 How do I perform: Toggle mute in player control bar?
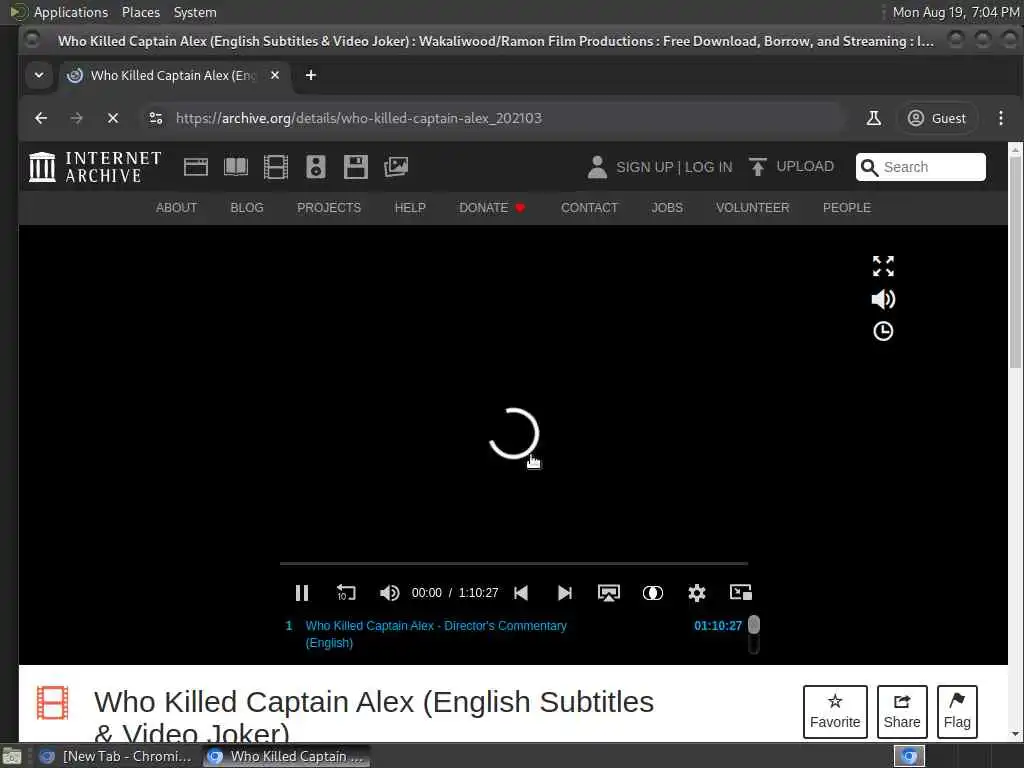389,592
